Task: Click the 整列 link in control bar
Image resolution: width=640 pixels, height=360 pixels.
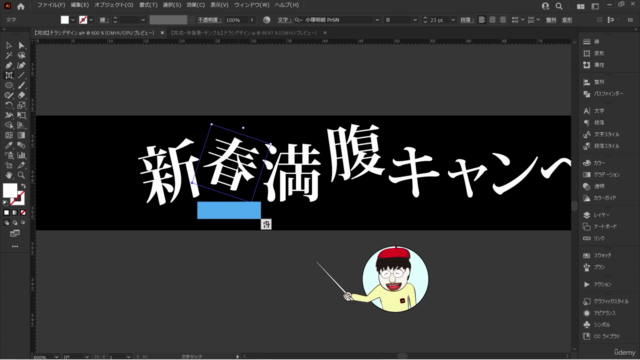Action: (551, 20)
